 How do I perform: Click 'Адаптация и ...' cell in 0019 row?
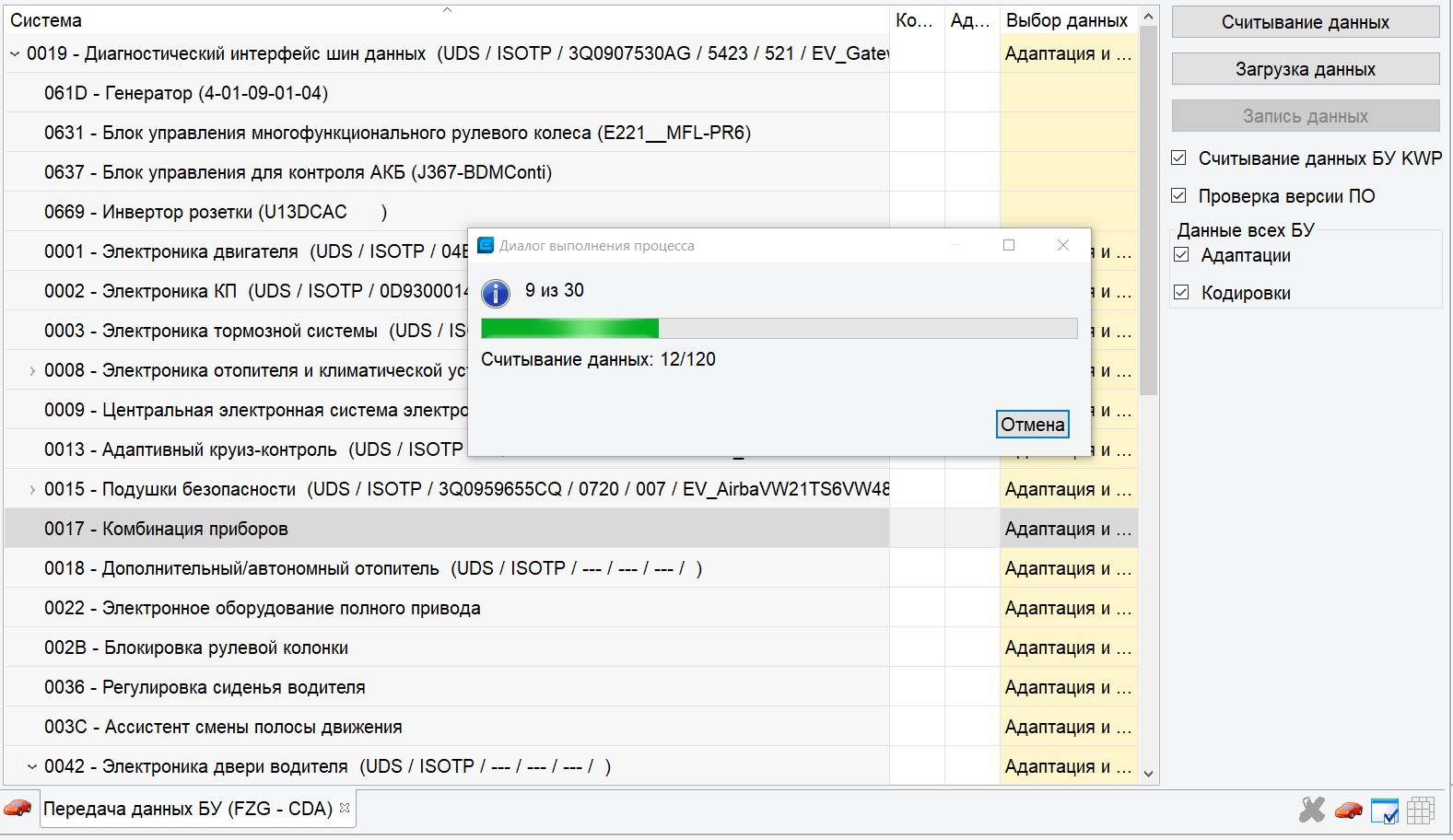[x=1069, y=54]
